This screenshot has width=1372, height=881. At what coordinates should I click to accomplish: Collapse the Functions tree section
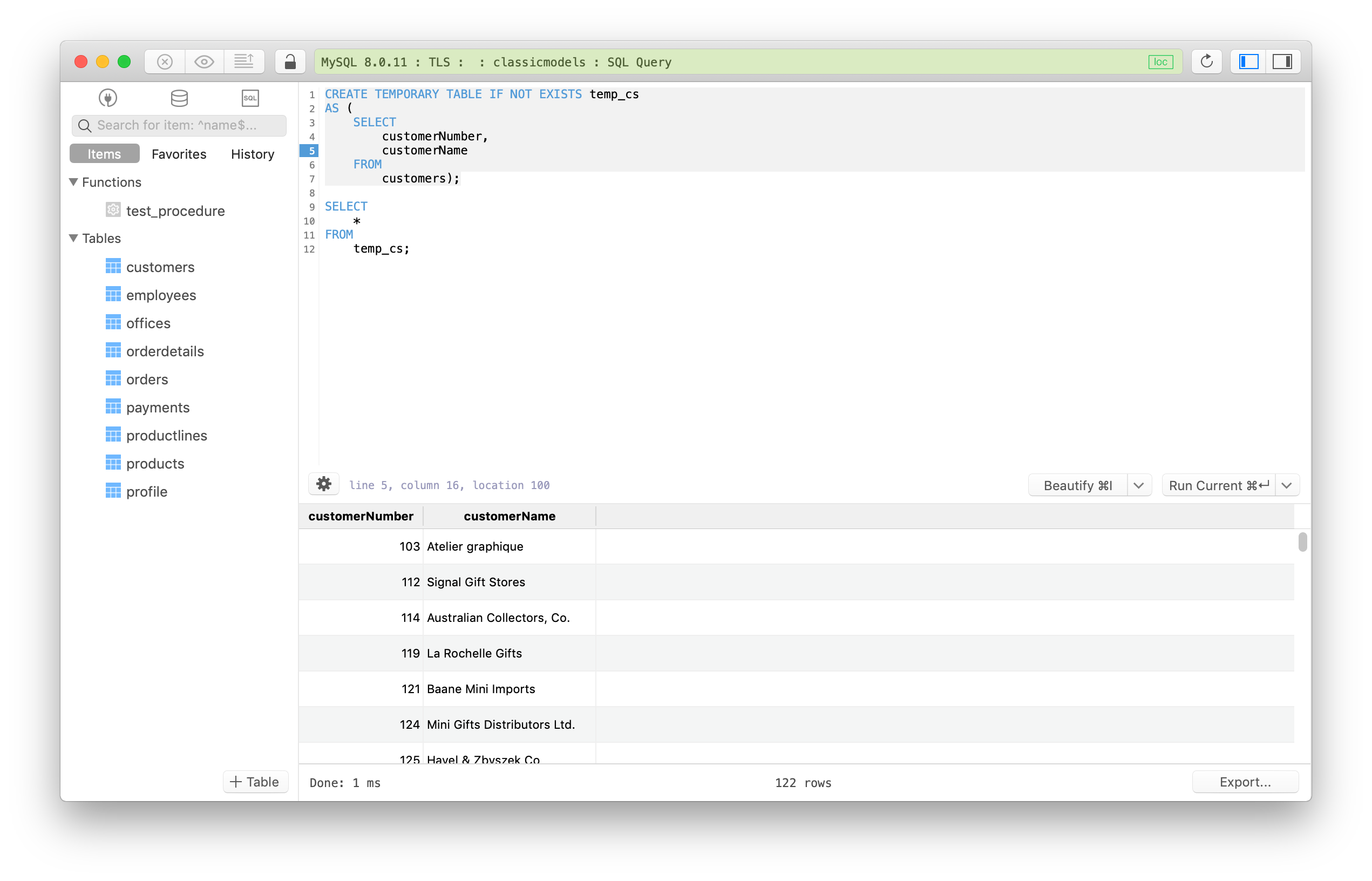pos(74,182)
